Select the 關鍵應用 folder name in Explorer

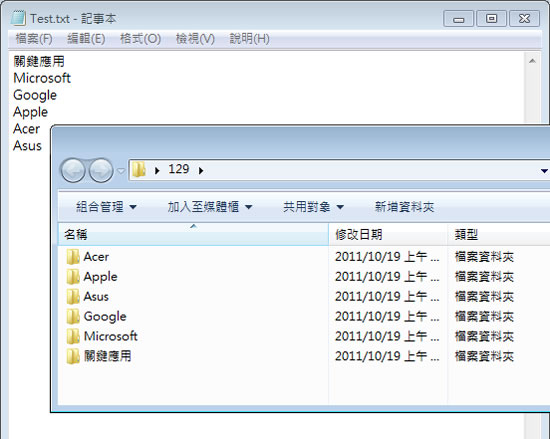pos(107,356)
